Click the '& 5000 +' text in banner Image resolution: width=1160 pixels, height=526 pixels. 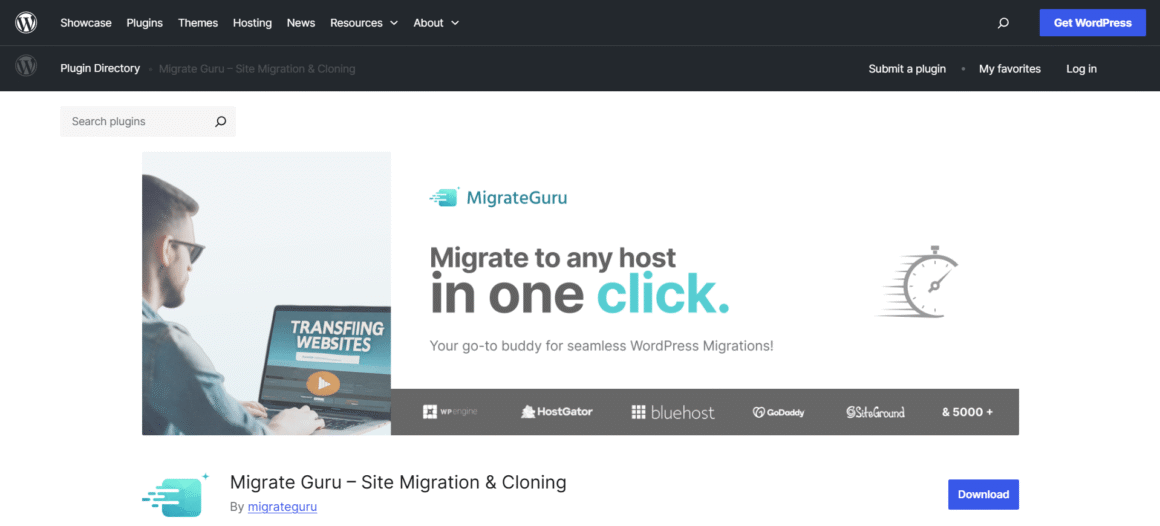pyautogui.click(x=967, y=412)
